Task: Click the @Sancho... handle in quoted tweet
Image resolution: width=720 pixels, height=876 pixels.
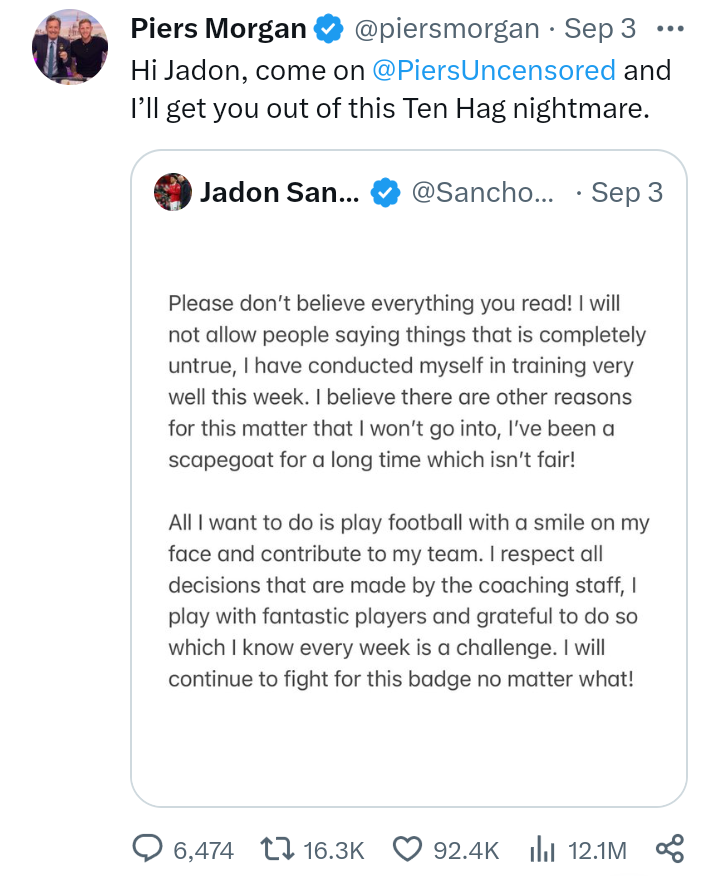Action: pyautogui.click(x=482, y=192)
